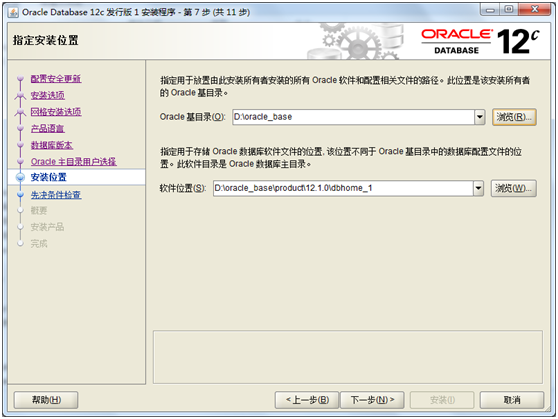Click 浏览(R) button for Oracle base
The width and height of the screenshot is (558, 419).
514,117
